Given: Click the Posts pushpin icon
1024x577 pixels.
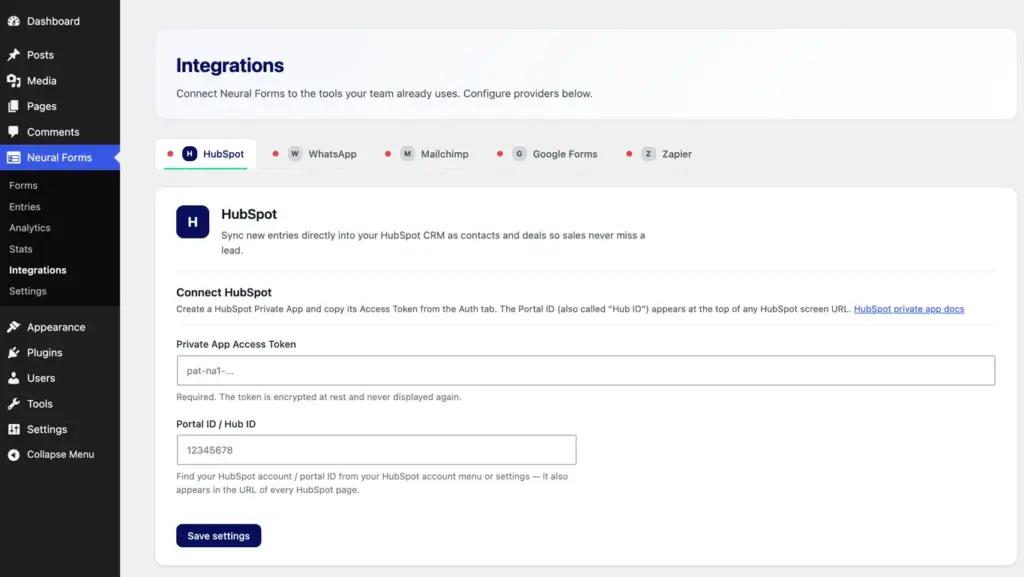Looking at the screenshot, I should point(14,55).
